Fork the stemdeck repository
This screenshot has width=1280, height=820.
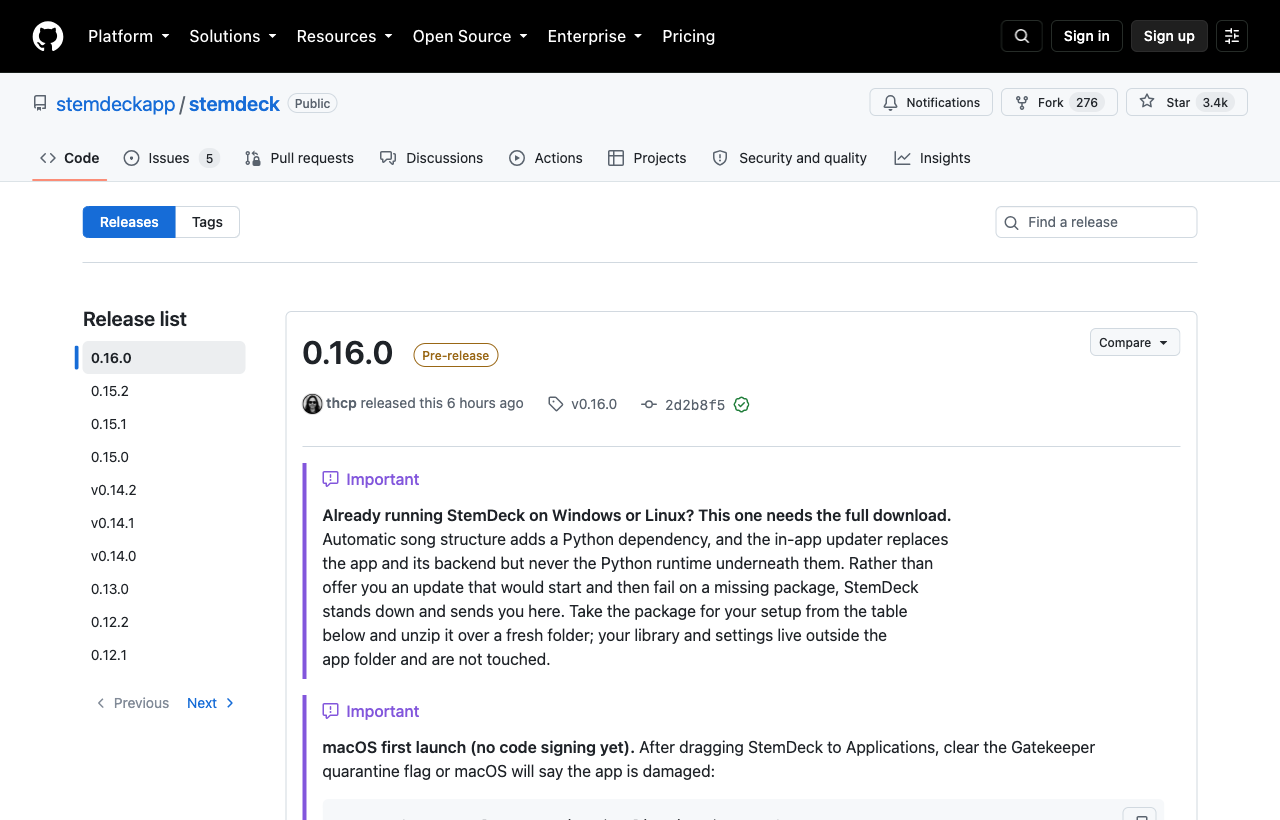pos(1059,102)
